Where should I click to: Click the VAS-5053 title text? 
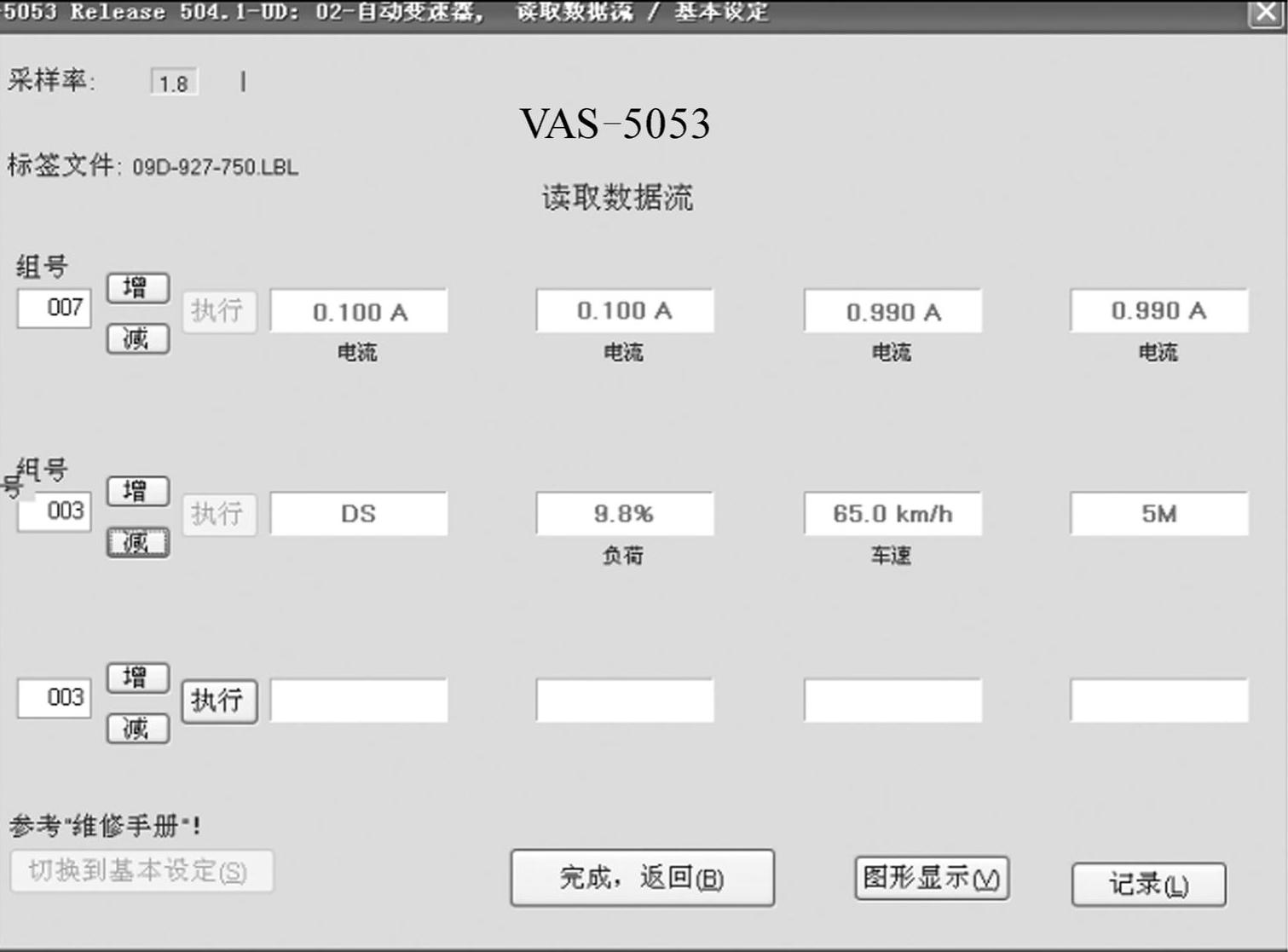[x=615, y=124]
